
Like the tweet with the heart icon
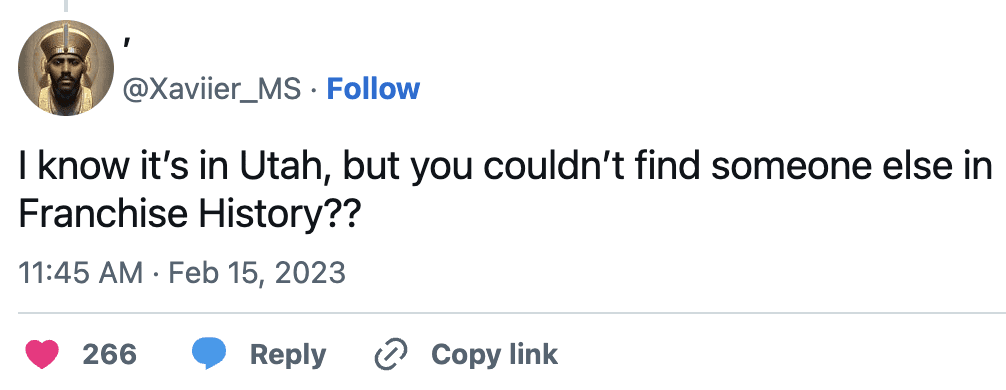point(42,354)
